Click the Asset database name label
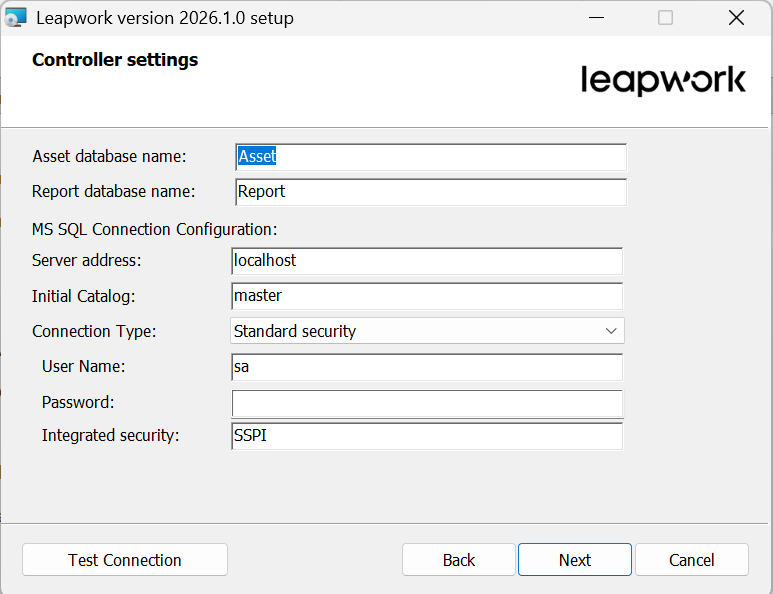This screenshot has width=773, height=594. 109,156
